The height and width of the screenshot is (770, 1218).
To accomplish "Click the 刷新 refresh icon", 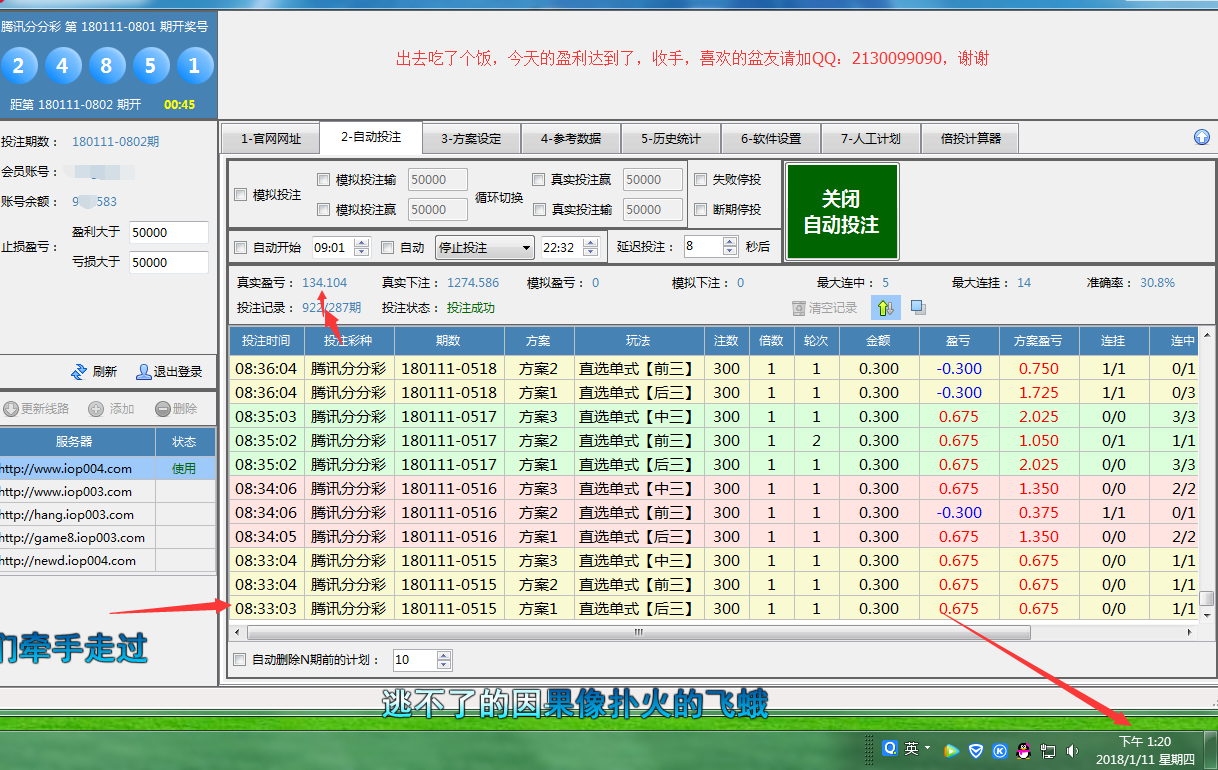I will click(78, 372).
